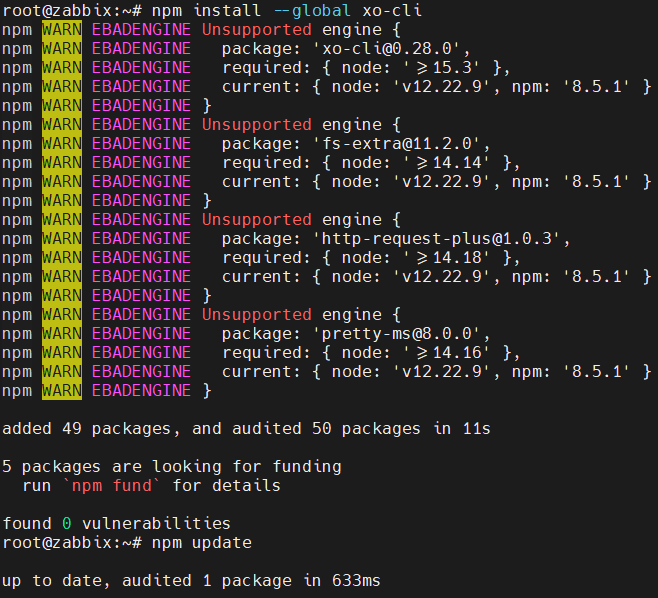Viewport: 658px width, 598px height.
Task: Click the 'pretty-ms@8.0.0' package name
Action: click(x=397, y=333)
